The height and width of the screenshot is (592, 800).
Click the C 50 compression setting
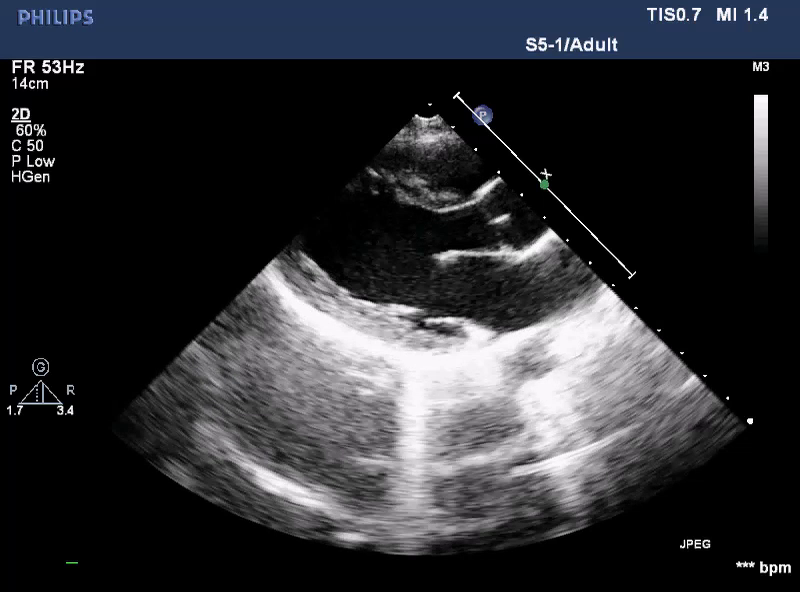click(x=27, y=145)
